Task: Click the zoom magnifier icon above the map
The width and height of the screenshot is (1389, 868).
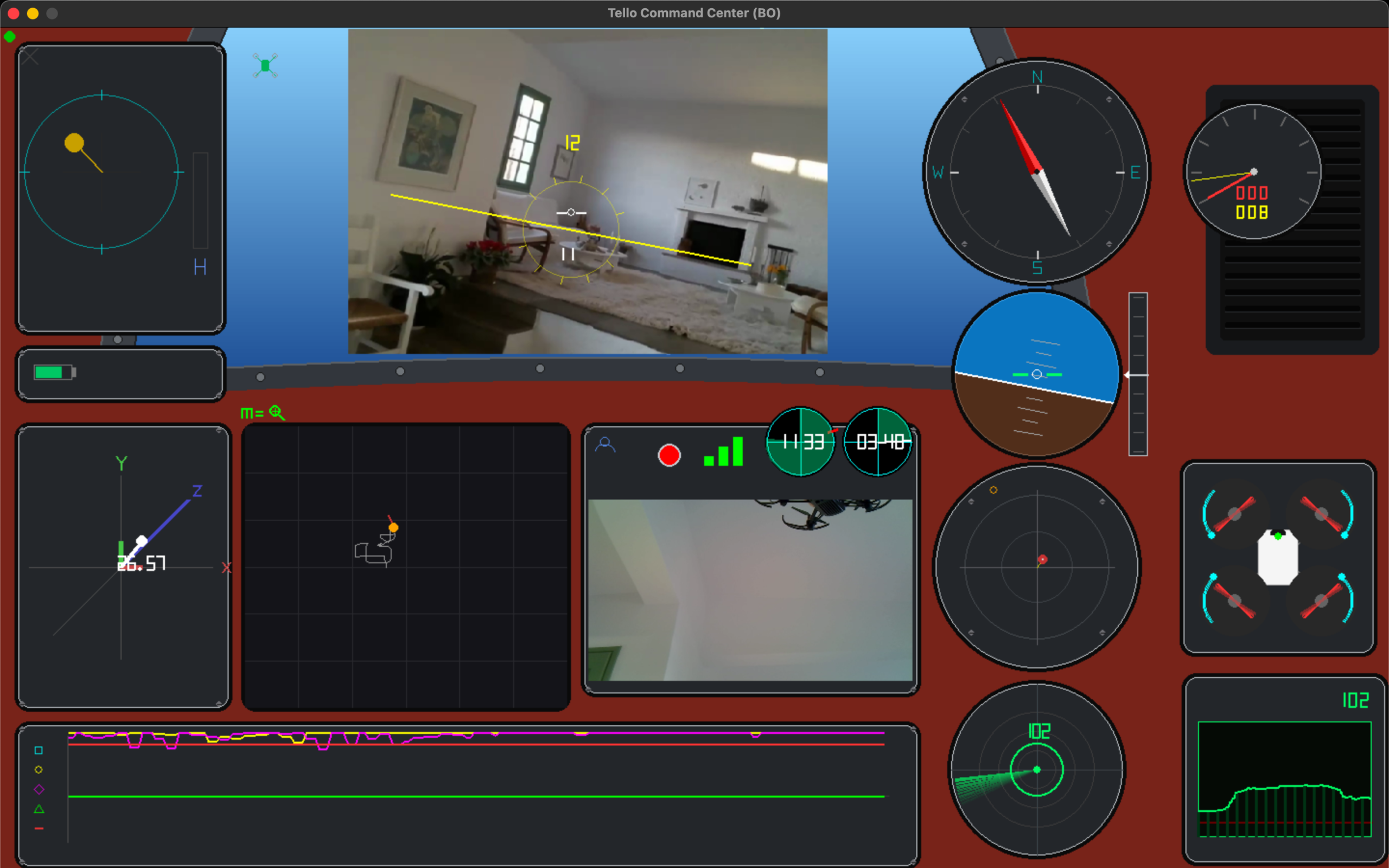Action: [277, 412]
